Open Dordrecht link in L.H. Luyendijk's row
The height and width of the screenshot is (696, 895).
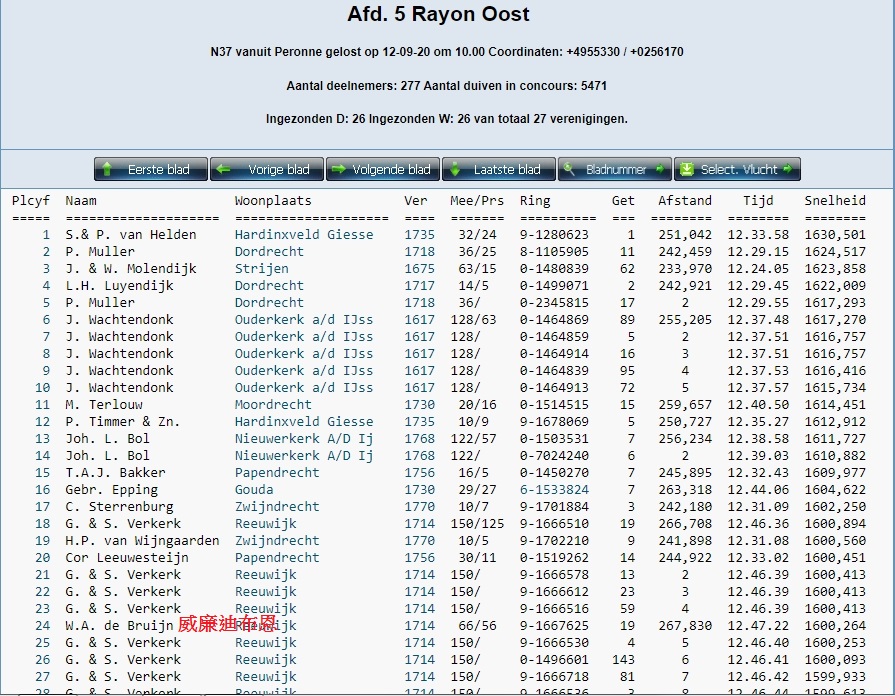(x=269, y=285)
